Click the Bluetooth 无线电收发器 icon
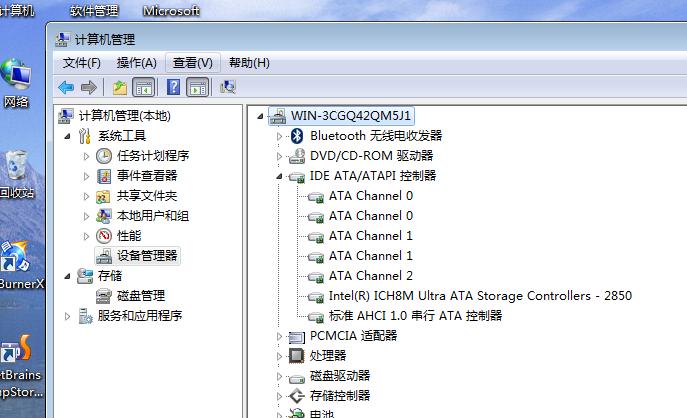Image resolution: width=687 pixels, height=418 pixels. click(296, 136)
